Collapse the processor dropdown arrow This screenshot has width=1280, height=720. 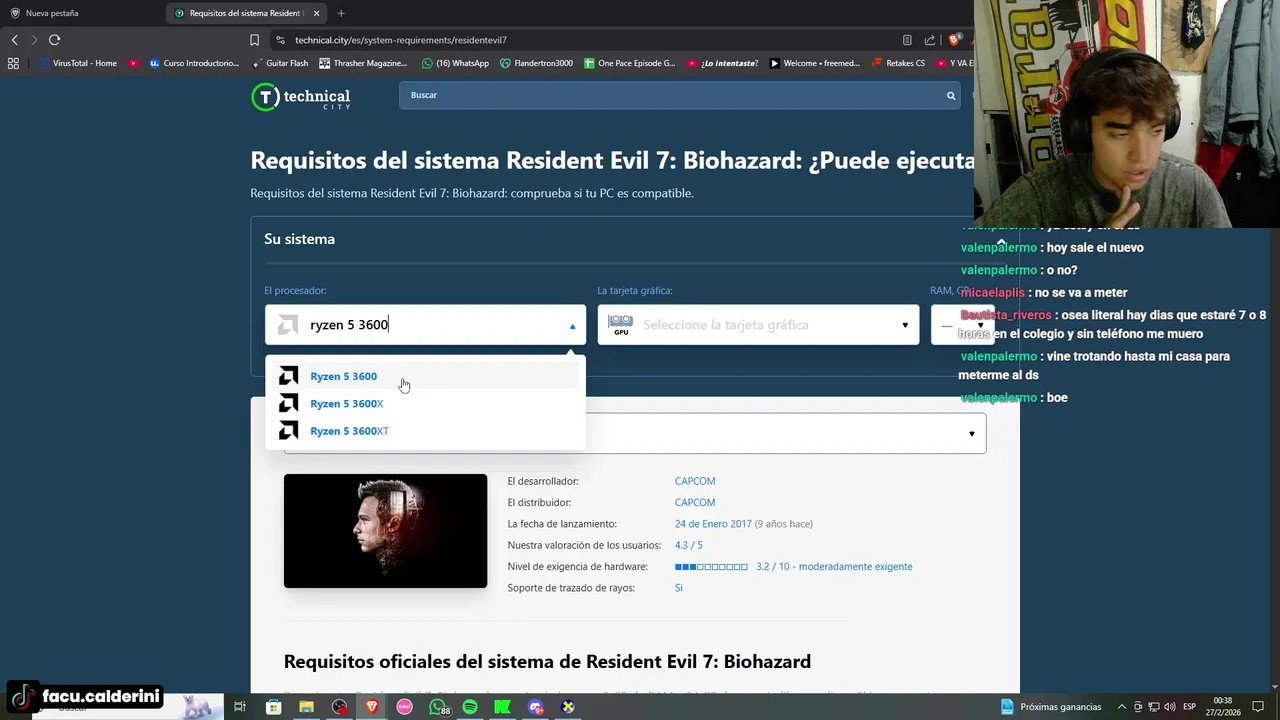click(572, 326)
